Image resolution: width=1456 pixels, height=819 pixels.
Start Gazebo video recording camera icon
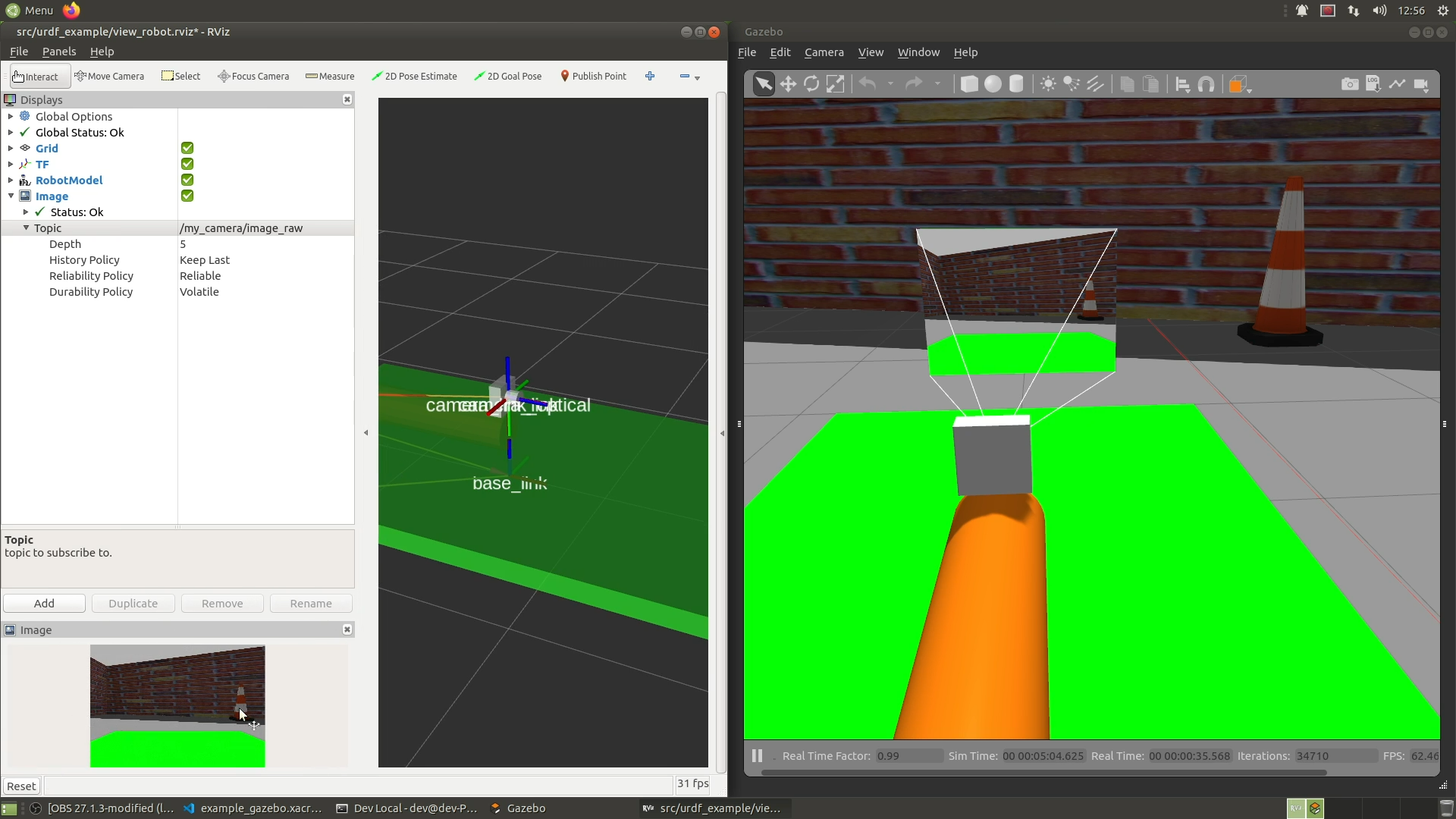(x=1421, y=84)
